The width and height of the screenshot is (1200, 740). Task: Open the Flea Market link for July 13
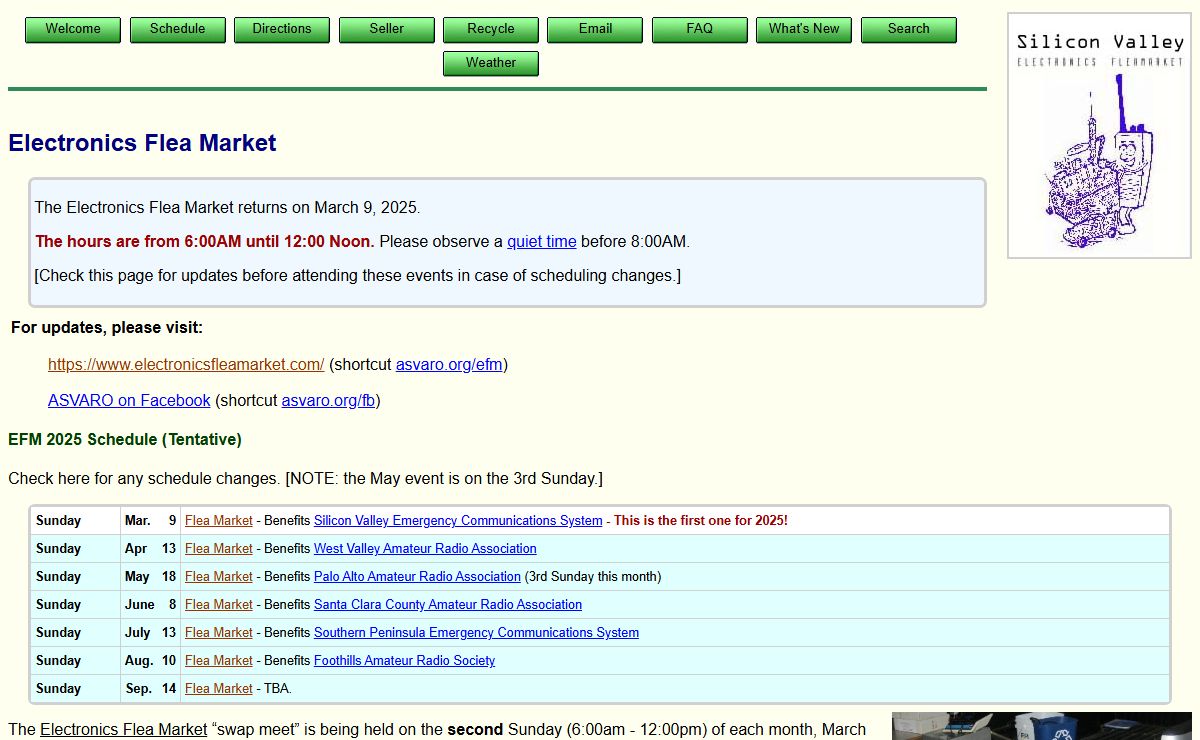pyautogui.click(x=219, y=633)
